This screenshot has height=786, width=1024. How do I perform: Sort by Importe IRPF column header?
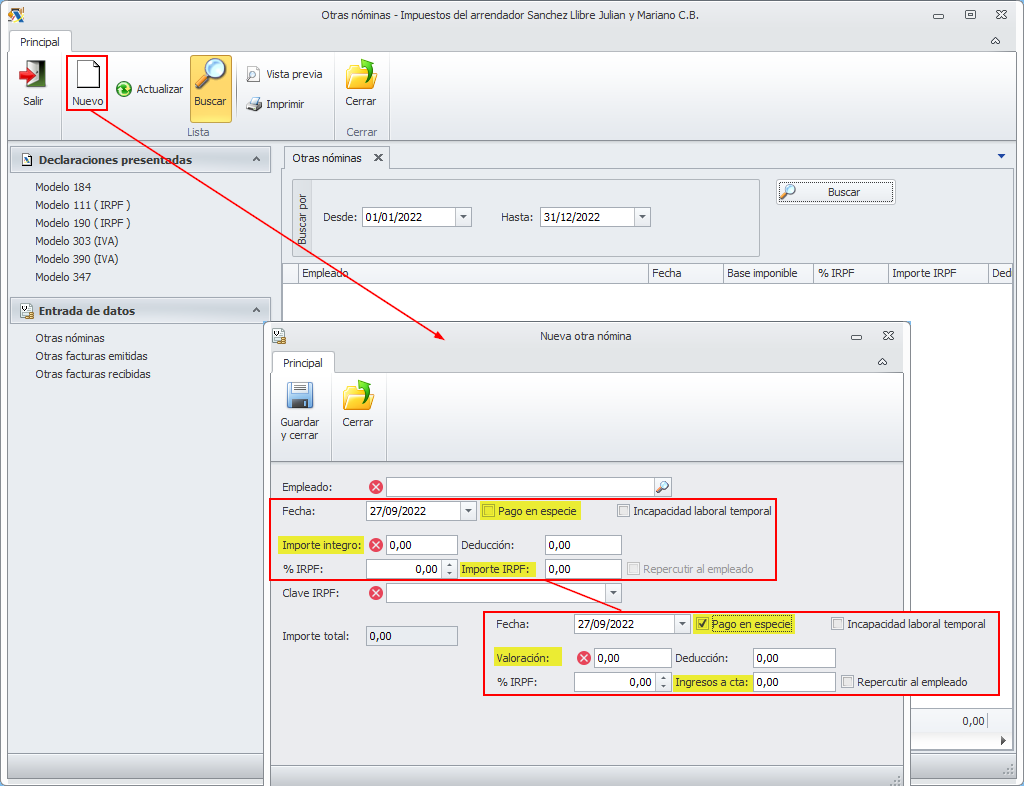pos(938,274)
